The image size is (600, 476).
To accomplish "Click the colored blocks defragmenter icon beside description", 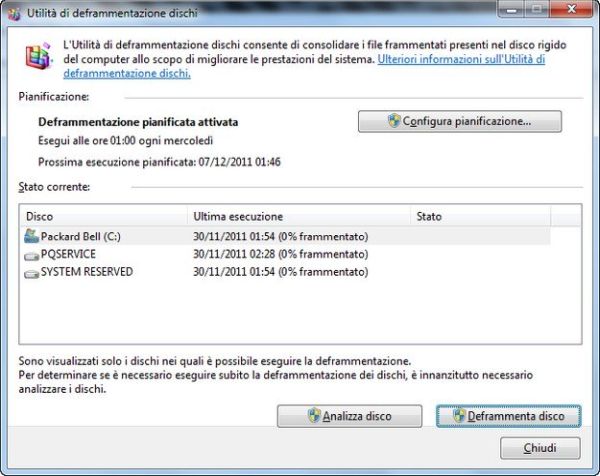I will point(38,57).
